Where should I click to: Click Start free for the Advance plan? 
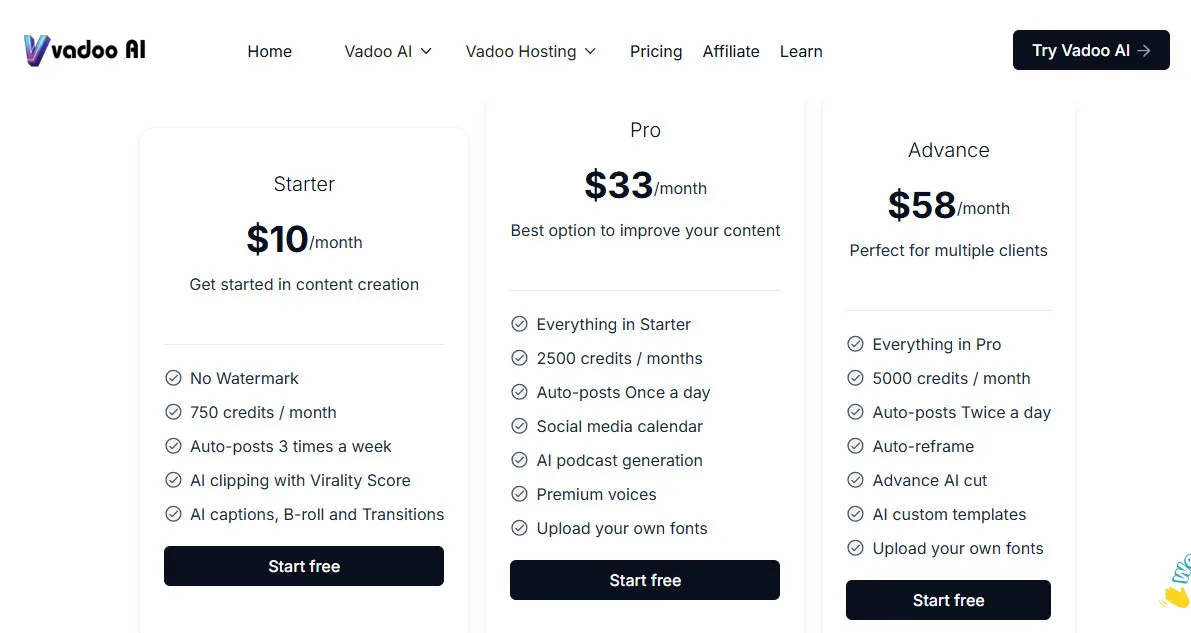click(x=948, y=600)
